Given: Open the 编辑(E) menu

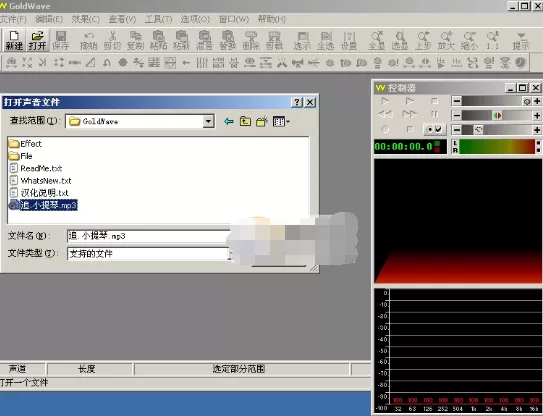Looking at the screenshot, I should (x=49, y=19).
